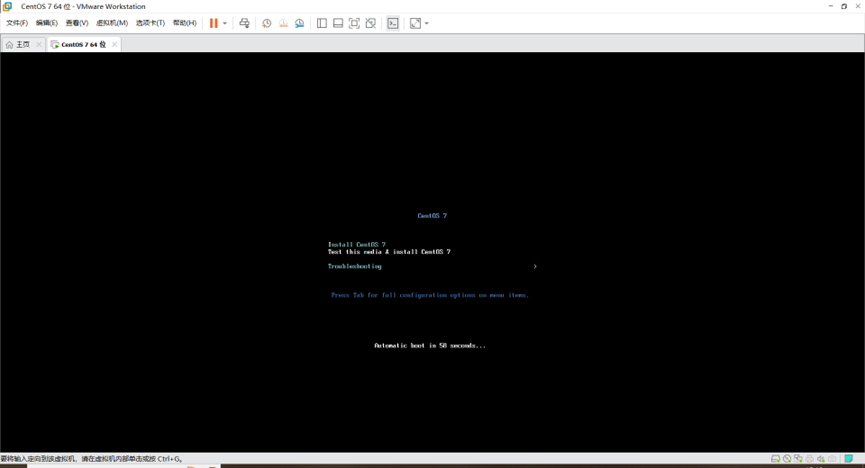Open the 帮助(H) menu

(x=184, y=23)
